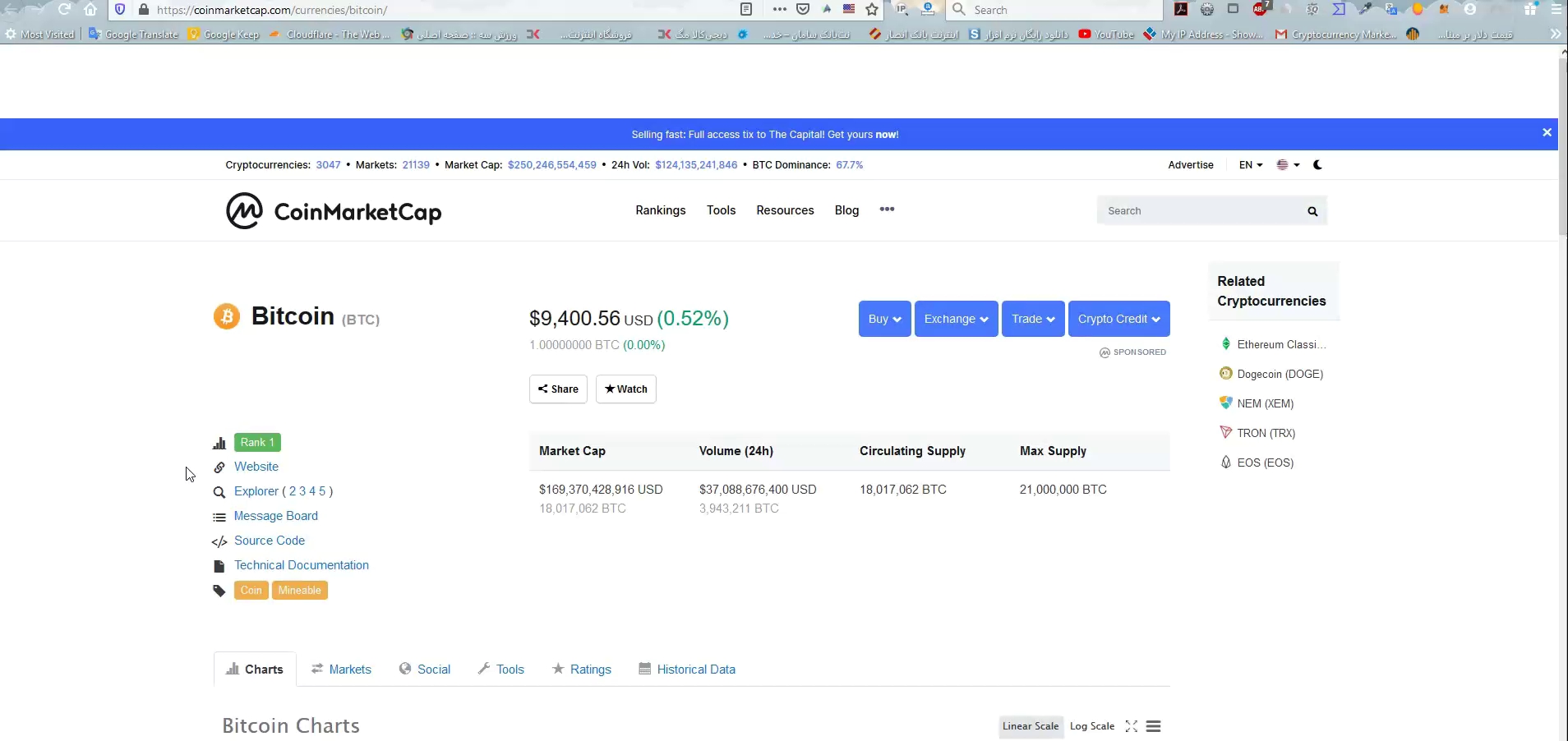
Task: Expand the EN language selector
Action: [1250, 165]
